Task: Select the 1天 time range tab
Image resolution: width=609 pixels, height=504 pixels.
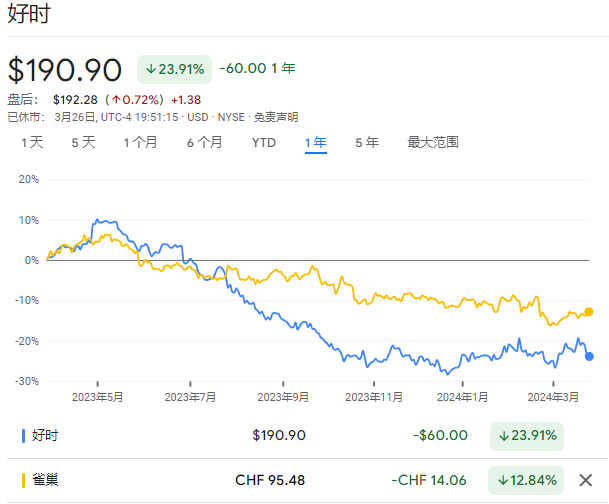Action: (x=32, y=143)
